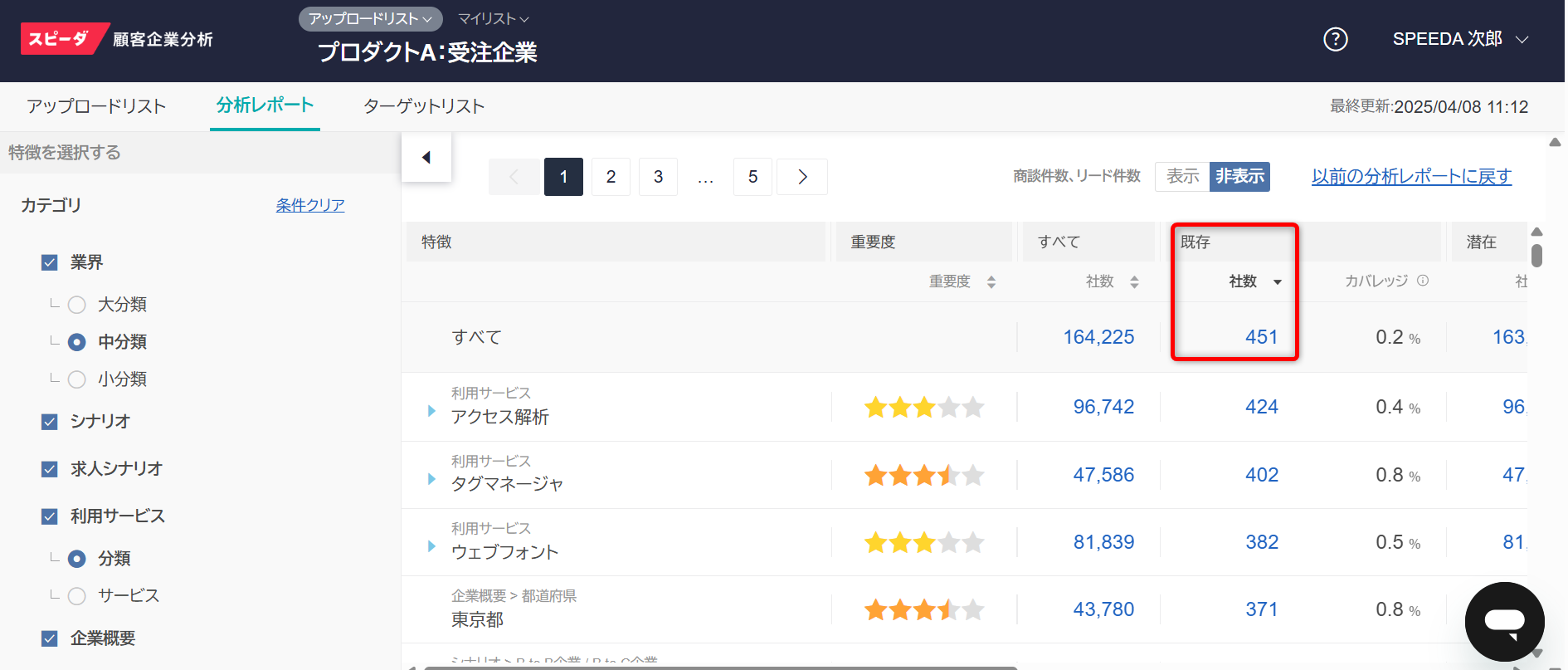1568x670 pixels.
Task: Switch to the ターゲットリスト tab
Action: (423, 106)
